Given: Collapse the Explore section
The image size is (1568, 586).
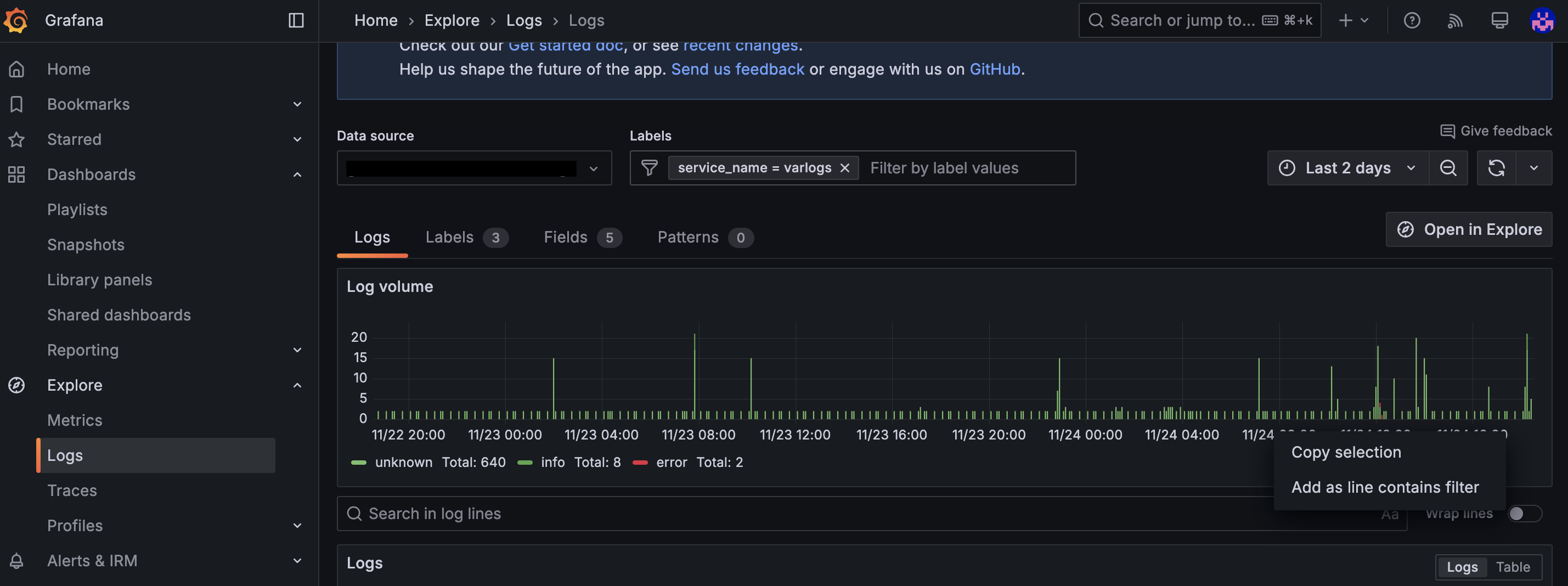Looking at the screenshot, I should (297, 385).
